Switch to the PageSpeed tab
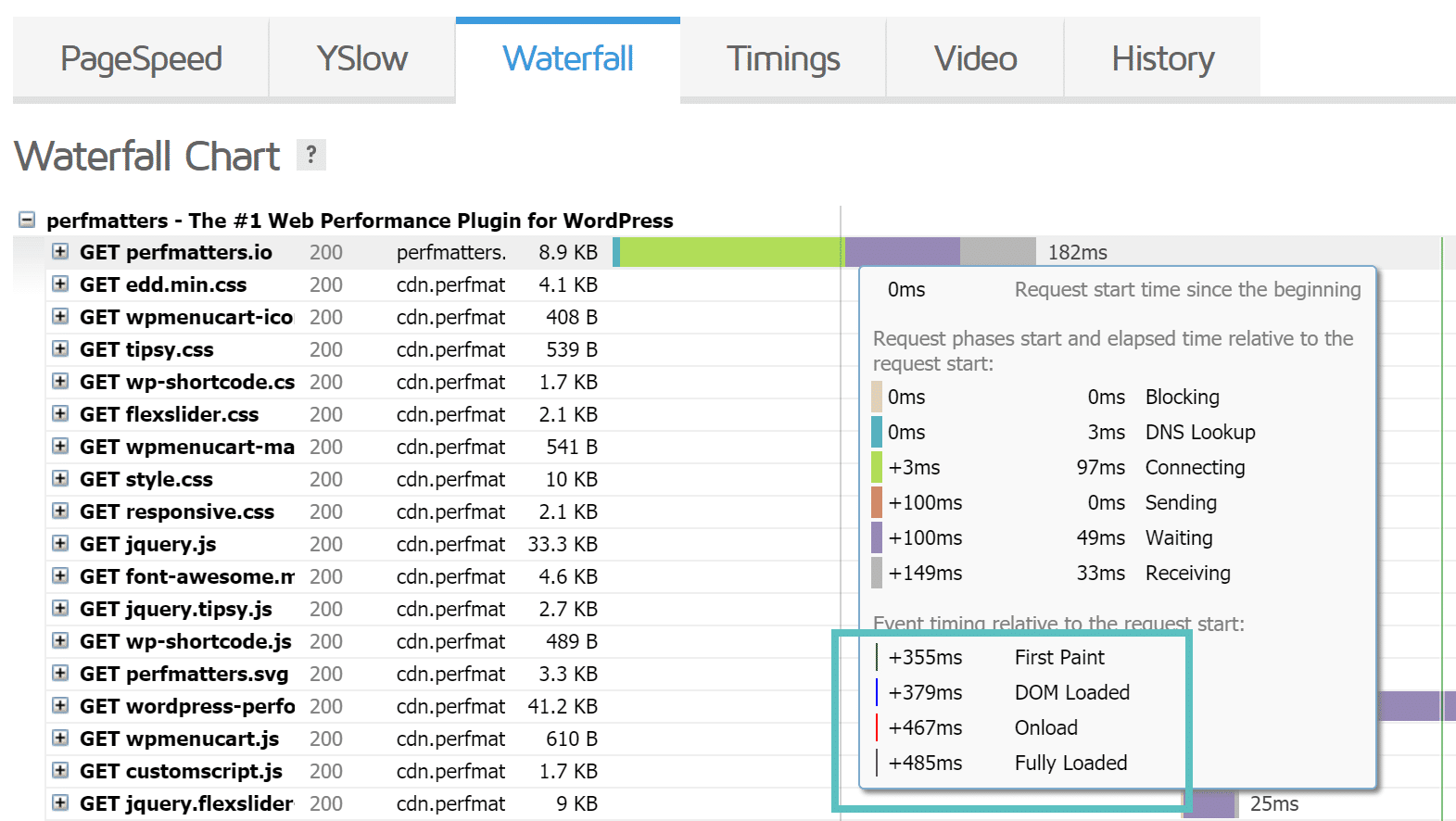Viewport: 1456px width, 821px height. 141,58
